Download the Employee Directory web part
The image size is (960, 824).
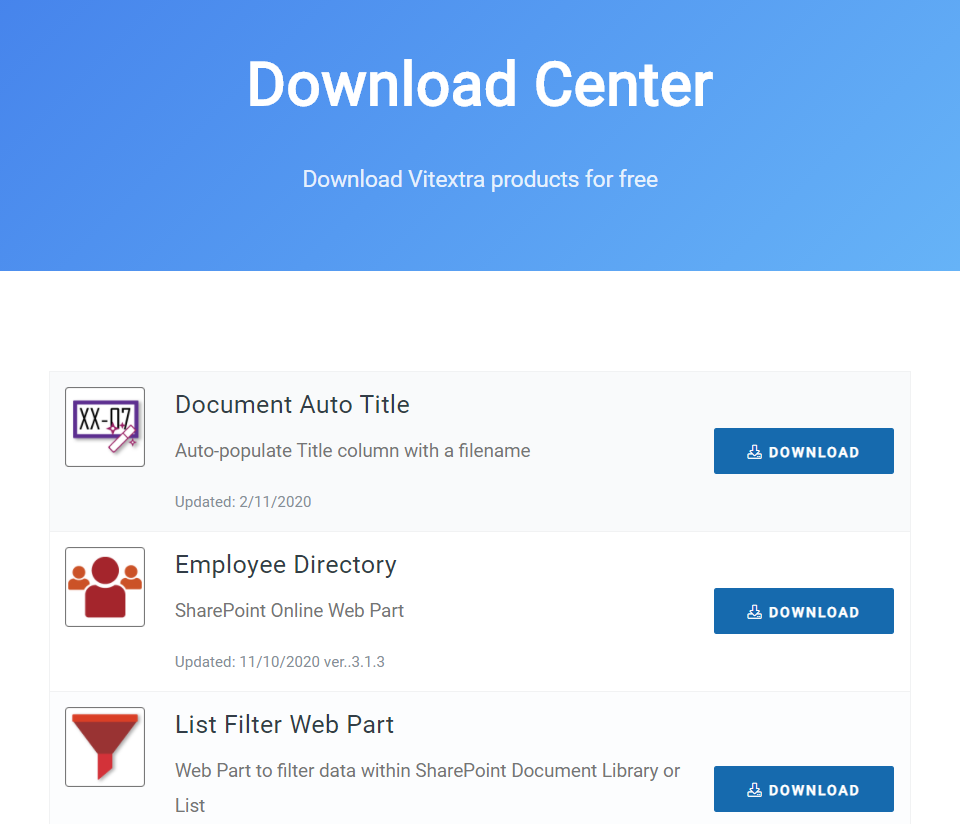tap(803, 611)
